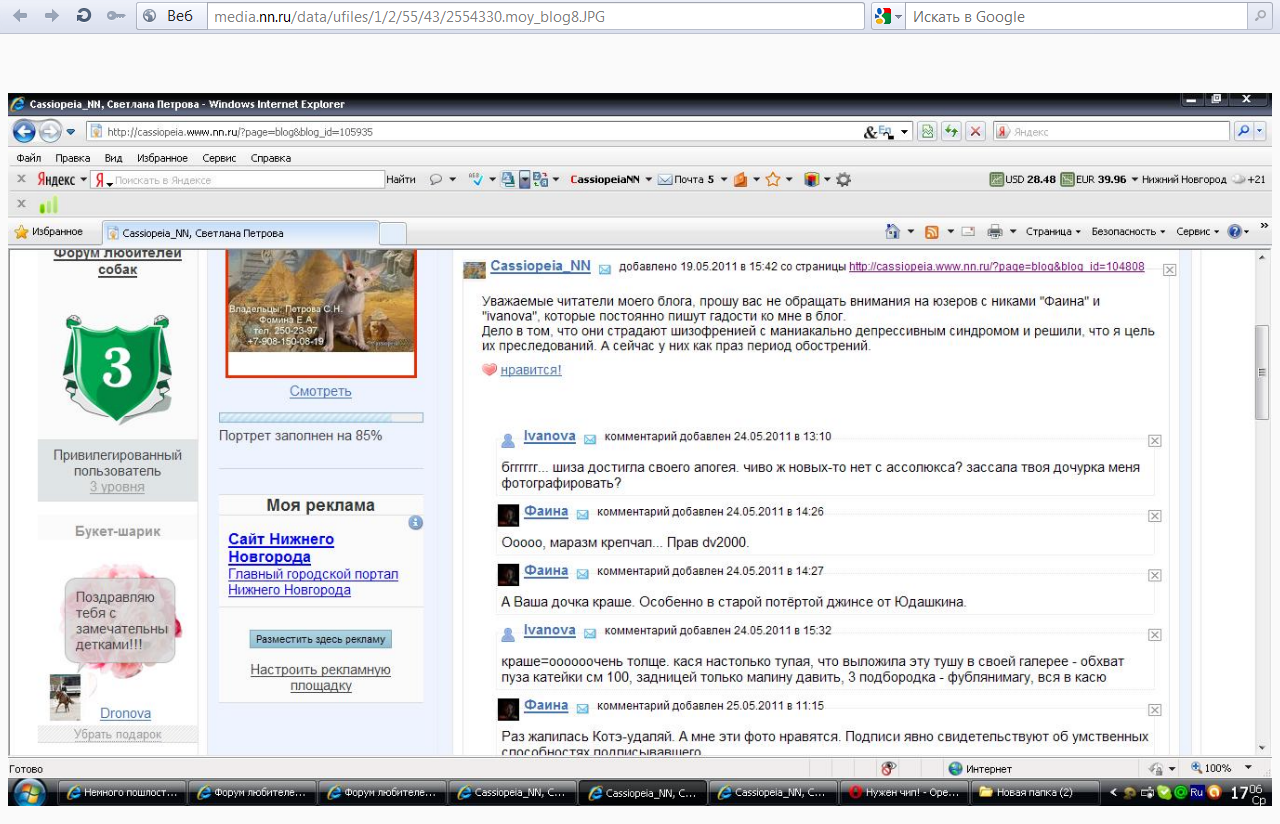Screen dimensions: 1280x824
Task: Click the magnifier search button in IE
Action: pyautogui.click(x=1243, y=131)
